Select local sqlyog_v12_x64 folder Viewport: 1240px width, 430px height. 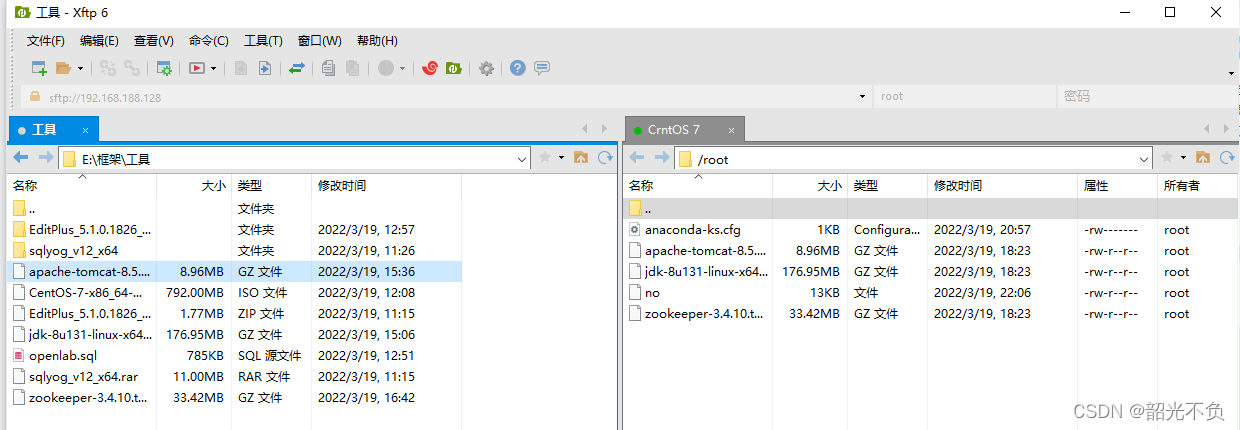tap(235, 250)
